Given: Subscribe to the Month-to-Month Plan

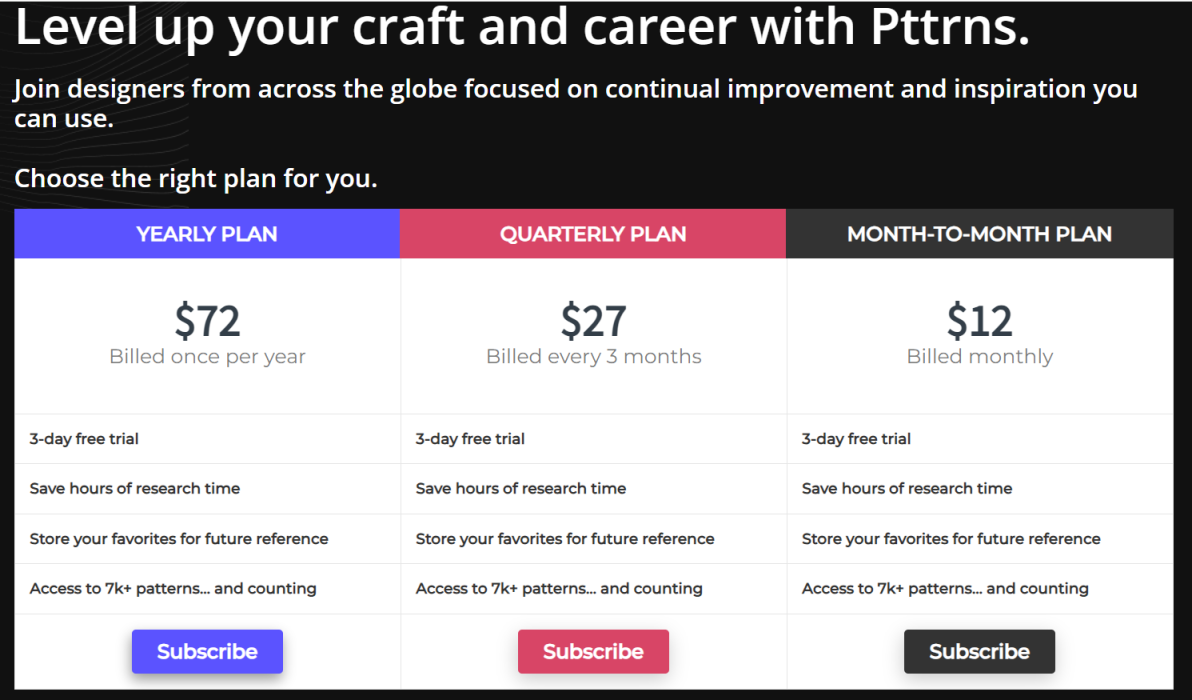Looking at the screenshot, I should pyautogui.click(x=979, y=651).
